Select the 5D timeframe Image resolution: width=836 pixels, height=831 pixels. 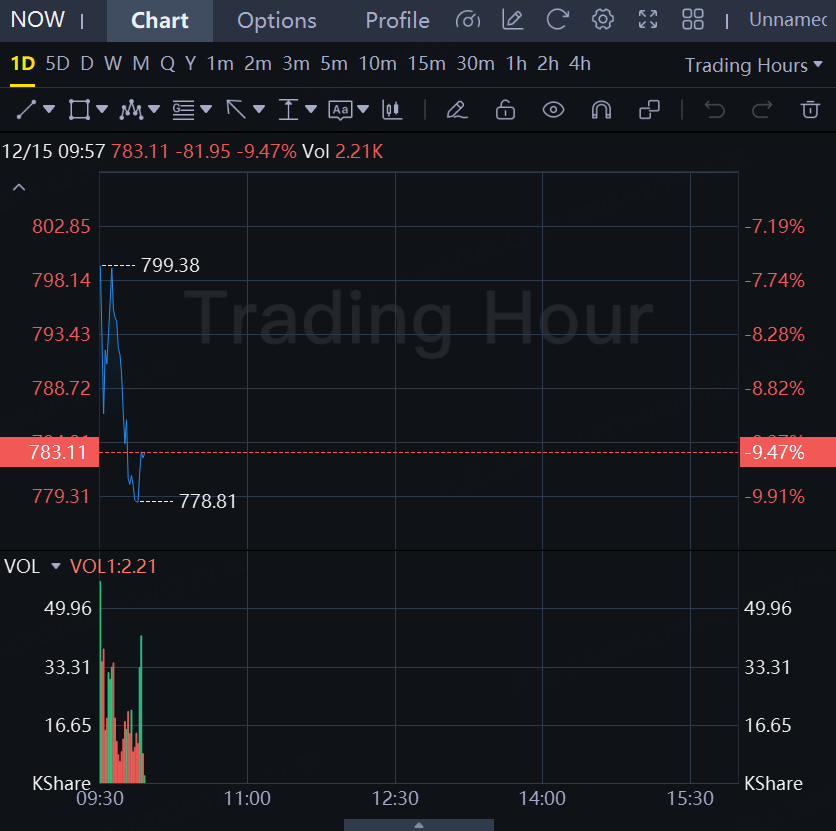tap(58, 64)
